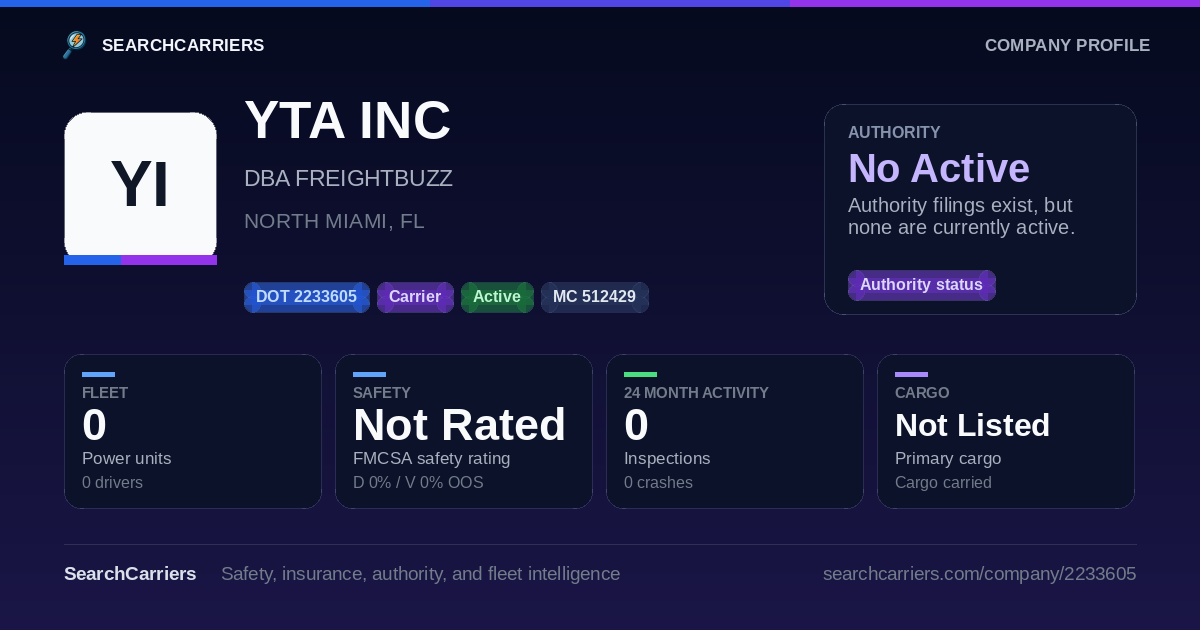Click the authority filings description text
This screenshot has height=630, width=1200.
pos(961,216)
